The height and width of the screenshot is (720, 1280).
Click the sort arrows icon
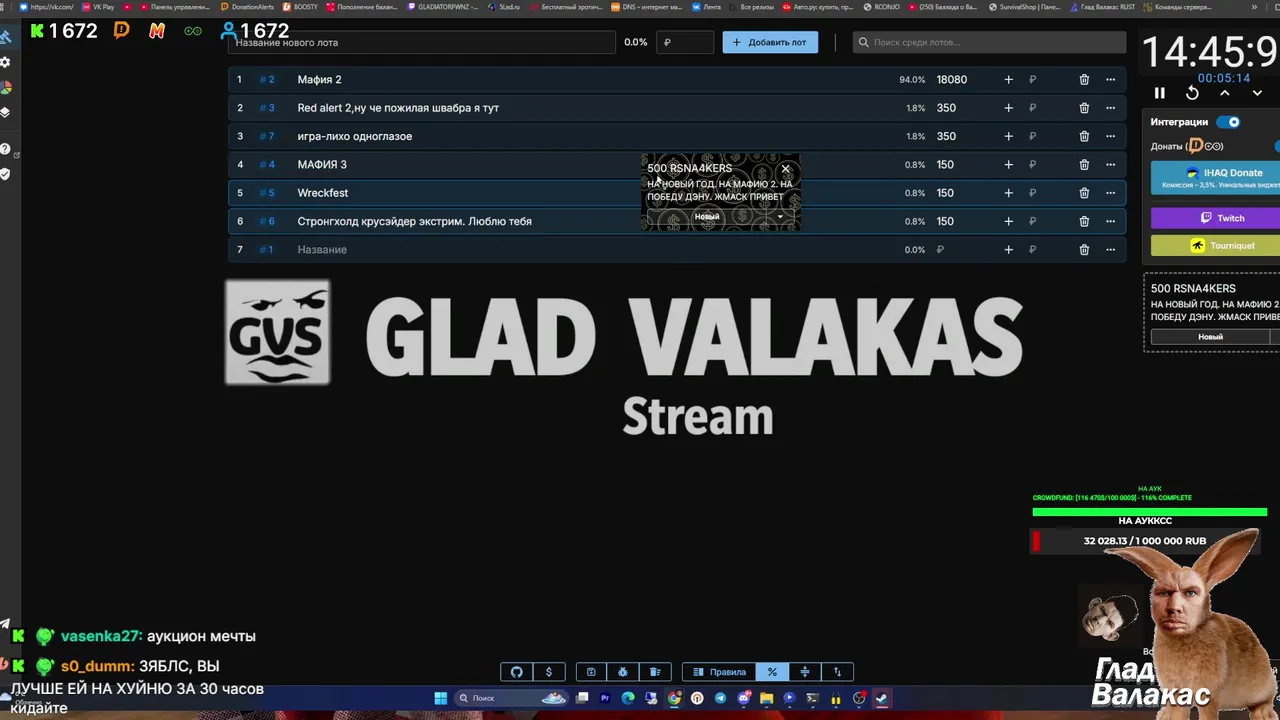click(x=837, y=672)
